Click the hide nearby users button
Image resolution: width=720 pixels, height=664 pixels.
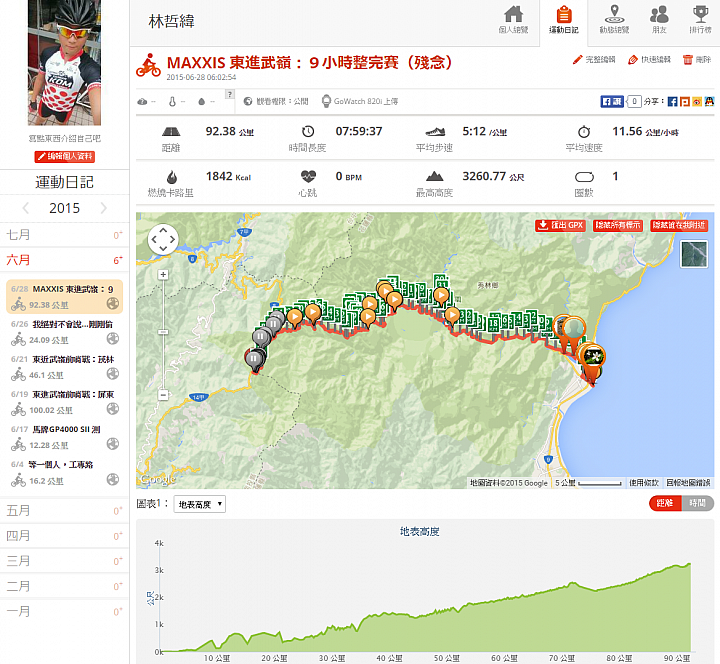point(679,225)
